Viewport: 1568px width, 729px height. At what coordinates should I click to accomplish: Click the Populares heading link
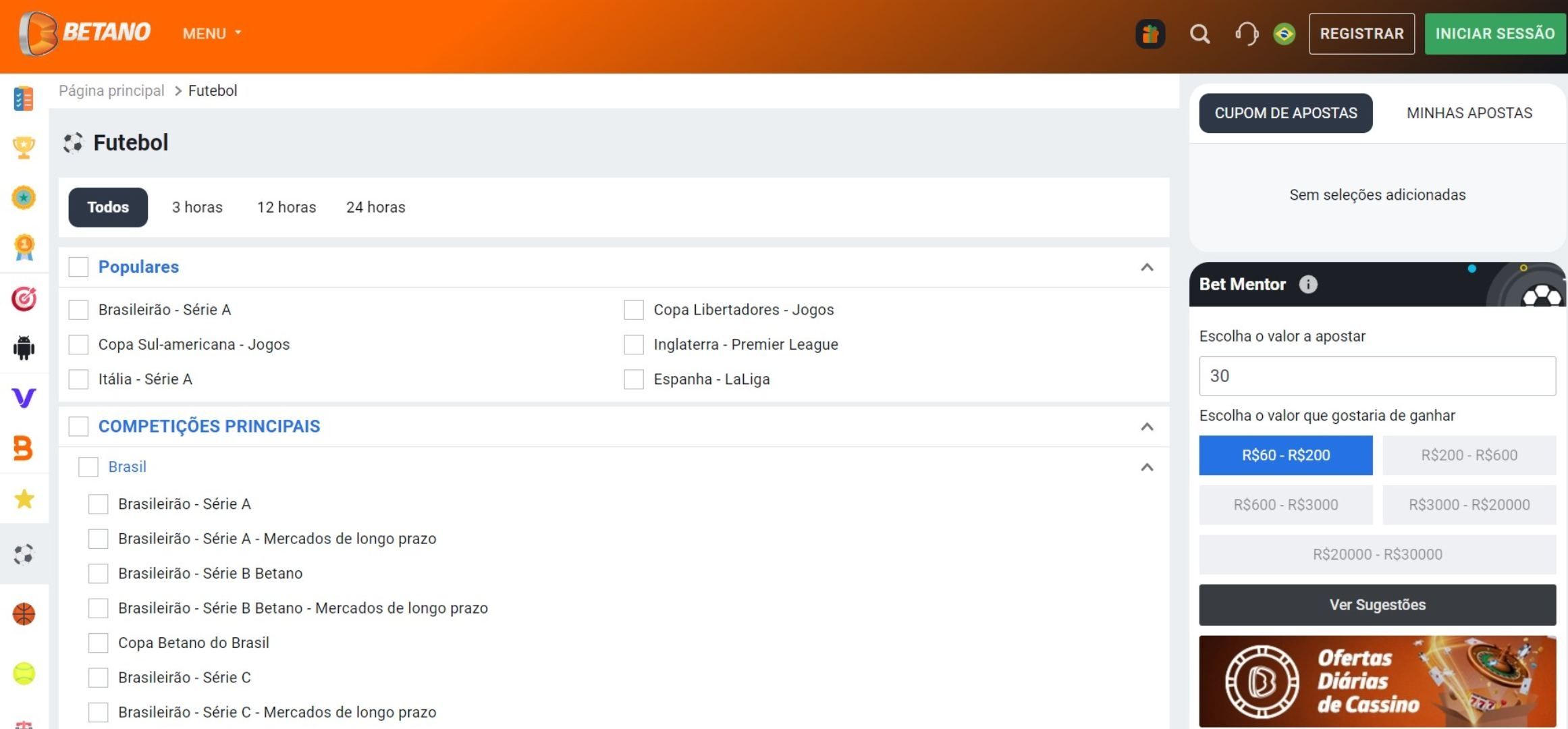138,267
